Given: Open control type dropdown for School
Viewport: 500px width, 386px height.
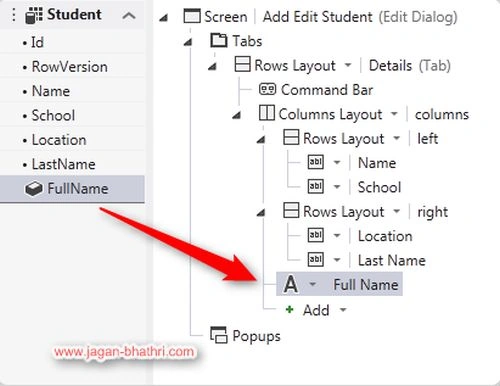Looking at the screenshot, I should (x=337, y=187).
